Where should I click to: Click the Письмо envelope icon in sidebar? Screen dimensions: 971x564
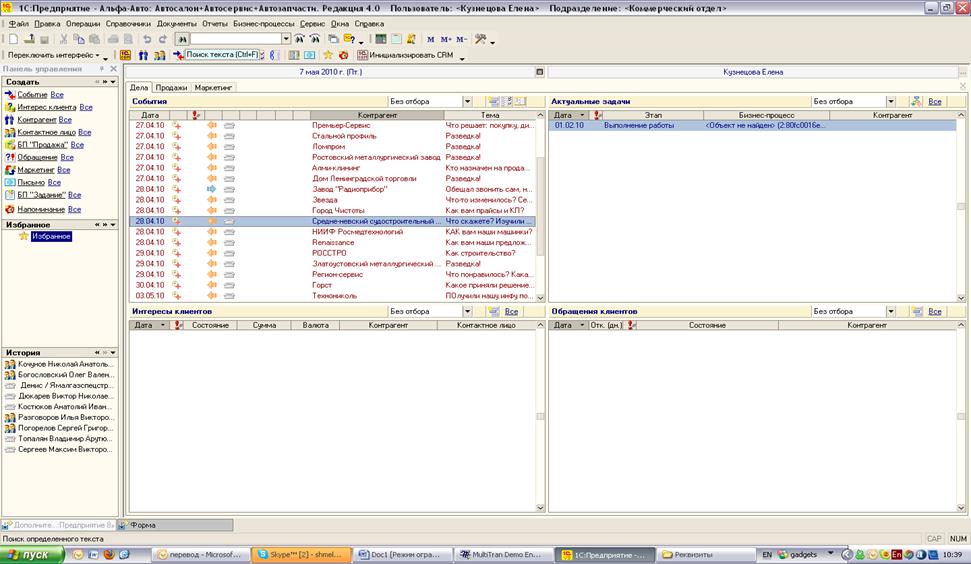tap(9, 183)
